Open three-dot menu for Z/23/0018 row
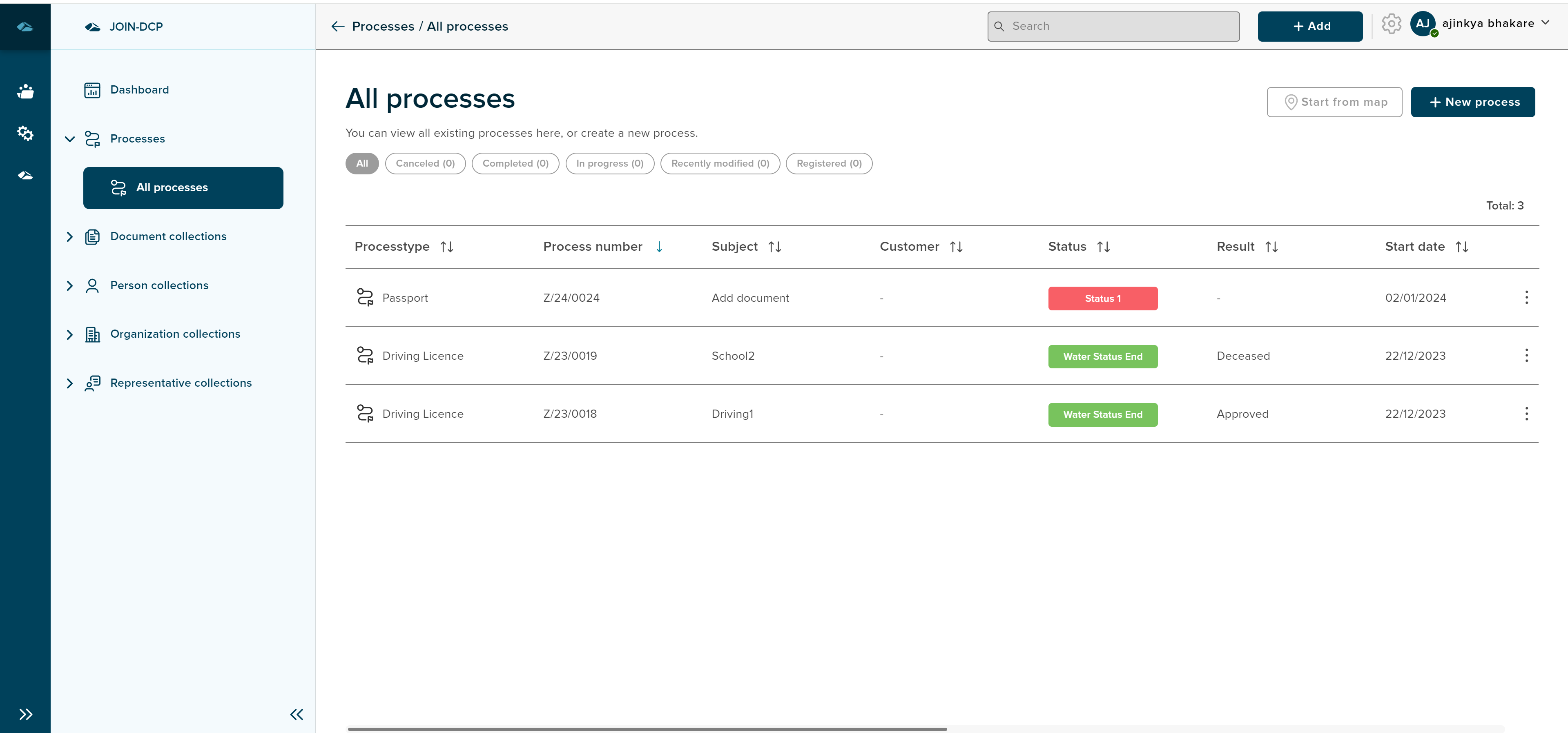 pos(1526,414)
